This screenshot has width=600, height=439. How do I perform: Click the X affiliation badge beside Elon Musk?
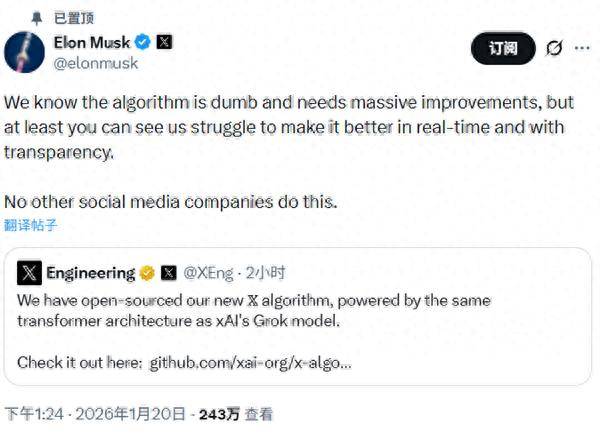pos(164,42)
